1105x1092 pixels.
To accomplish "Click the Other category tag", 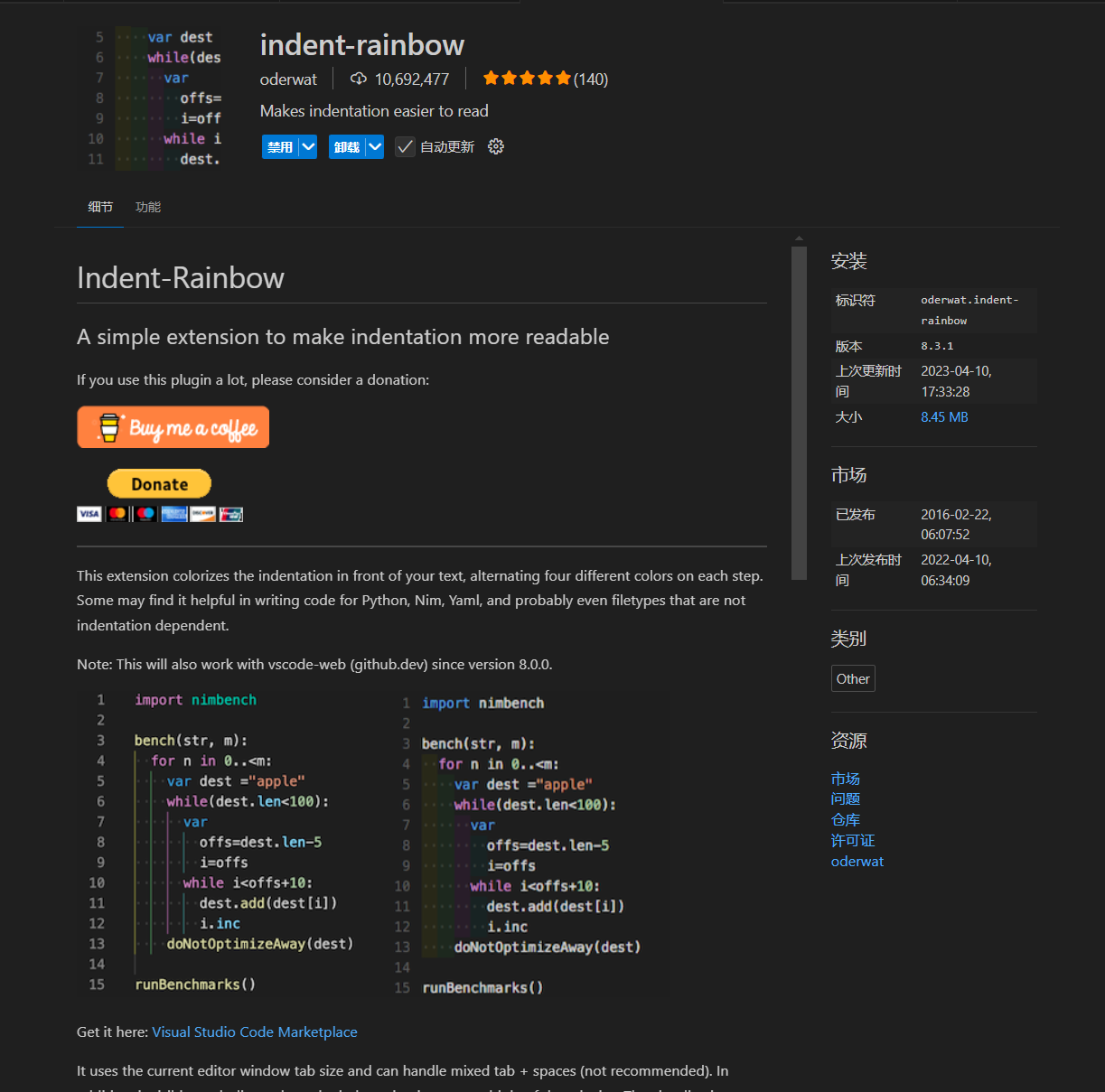I will (x=853, y=678).
